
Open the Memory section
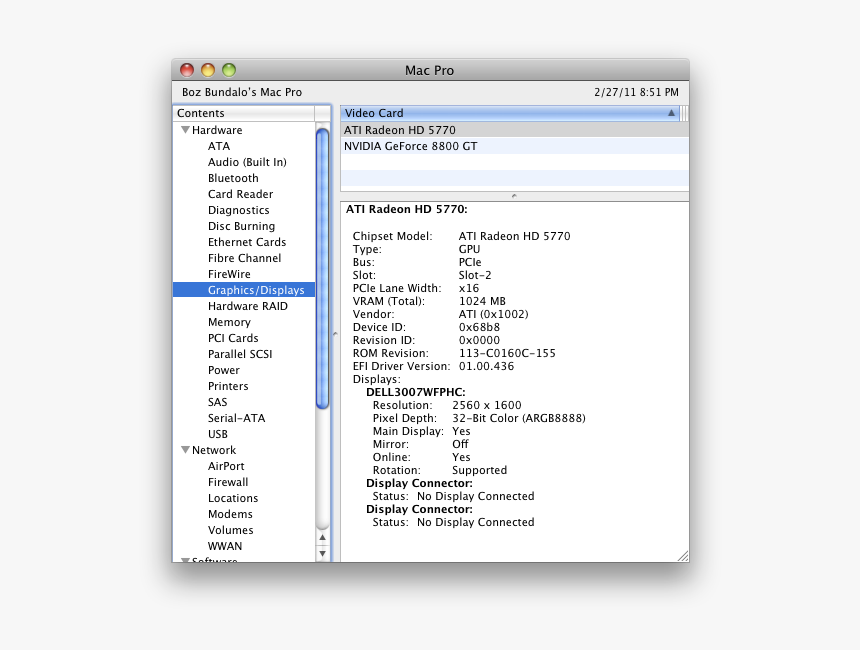[x=229, y=322]
